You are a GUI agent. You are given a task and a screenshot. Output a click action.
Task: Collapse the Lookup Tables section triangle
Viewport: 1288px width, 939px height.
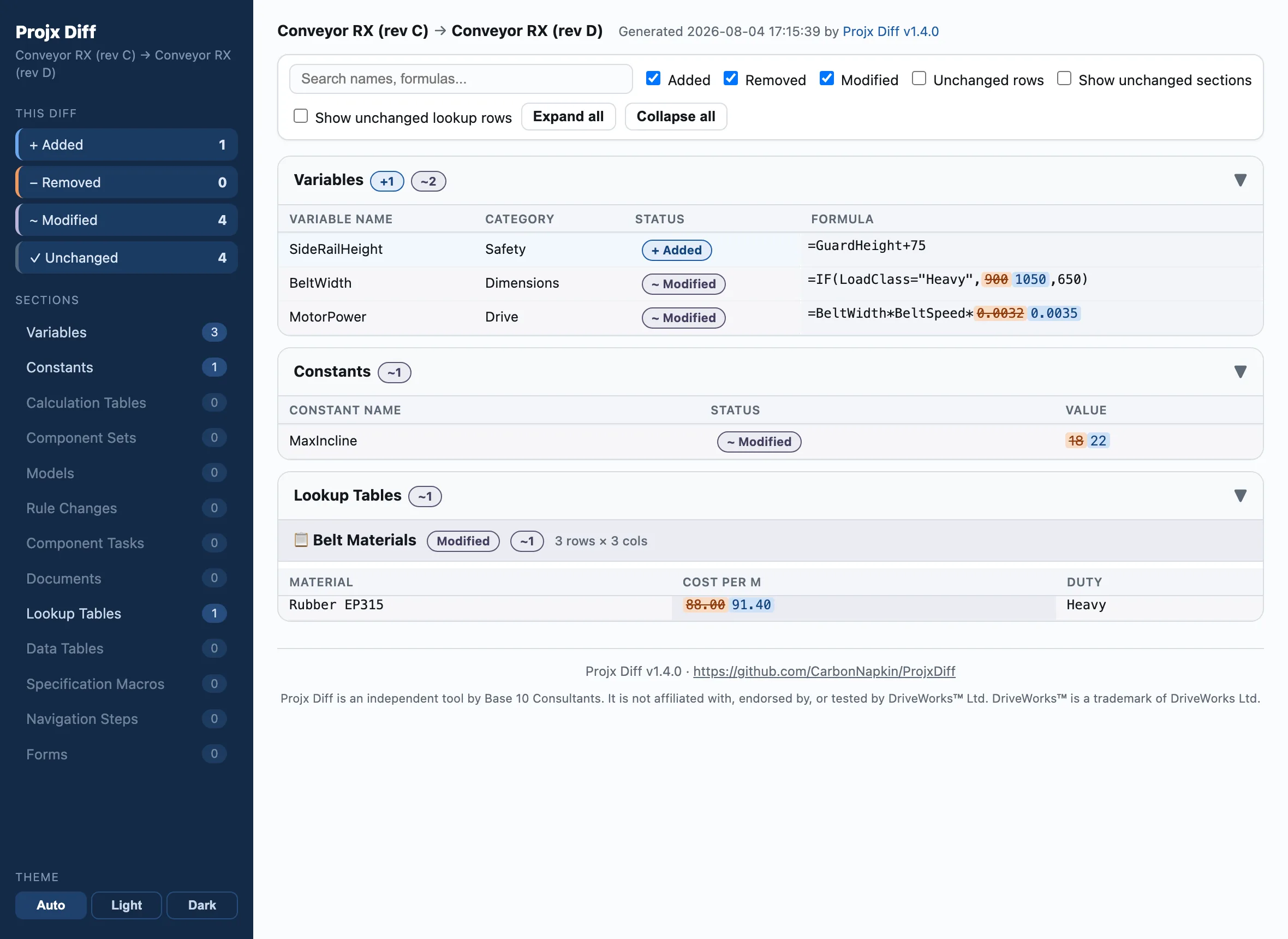[x=1241, y=496]
